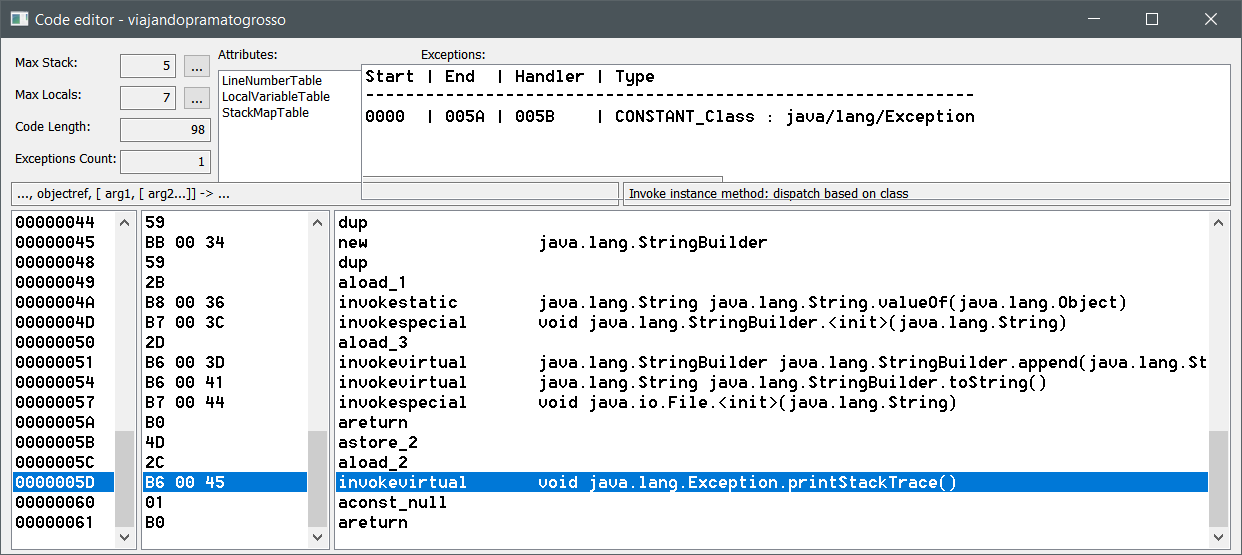Click the ellipsis button next to Max Locals
This screenshot has width=1242, height=555.
click(x=196, y=98)
